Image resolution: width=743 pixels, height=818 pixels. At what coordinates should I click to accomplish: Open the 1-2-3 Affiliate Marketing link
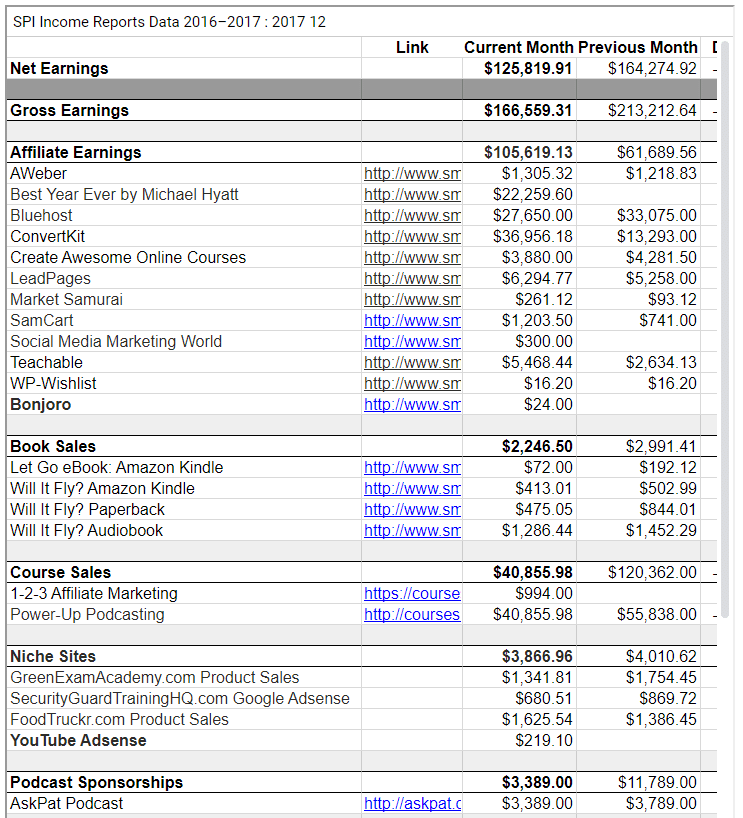[412, 593]
